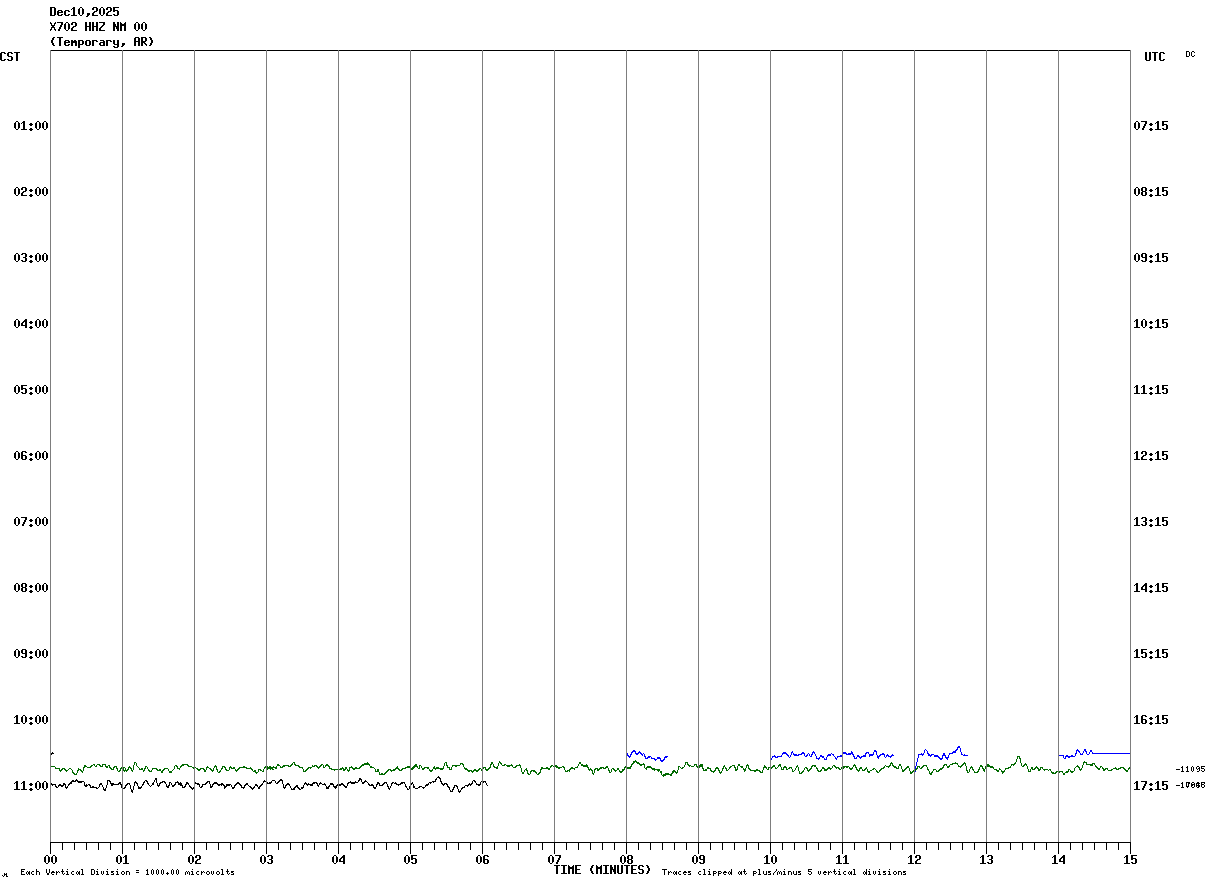1210x886 pixels.
Task: Click minute tick label 13
Action: [986, 859]
